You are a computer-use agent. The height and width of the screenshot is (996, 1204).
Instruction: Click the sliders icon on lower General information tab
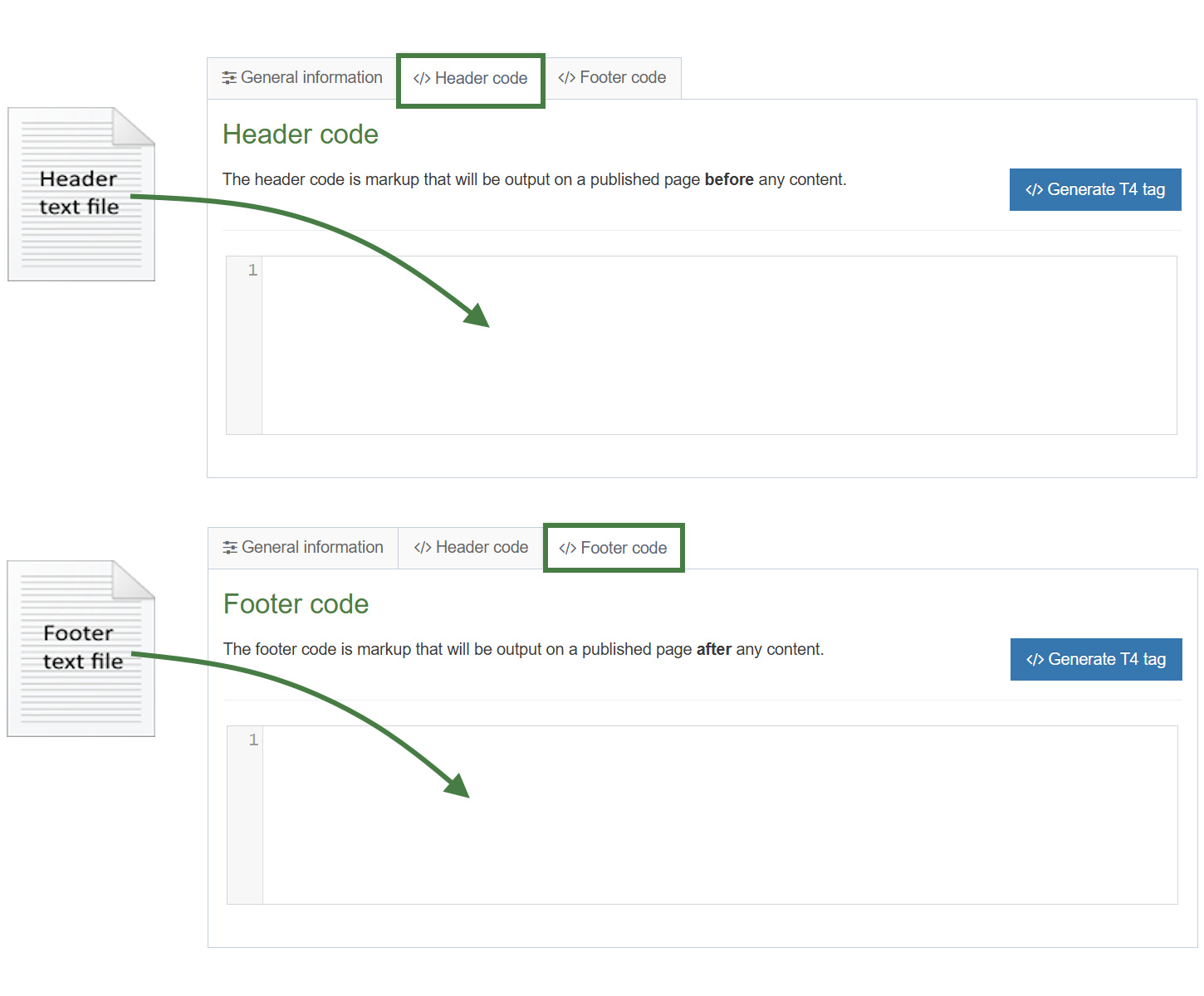click(x=230, y=547)
